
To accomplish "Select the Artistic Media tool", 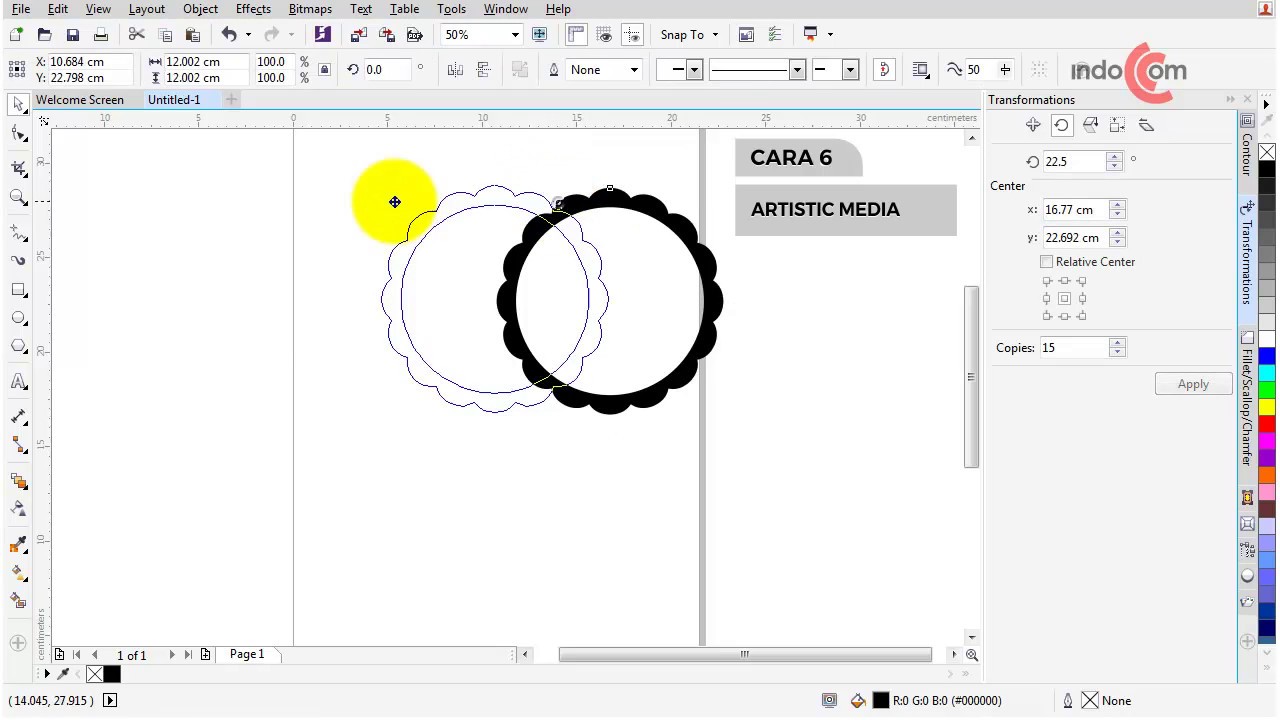I will pos(18,260).
